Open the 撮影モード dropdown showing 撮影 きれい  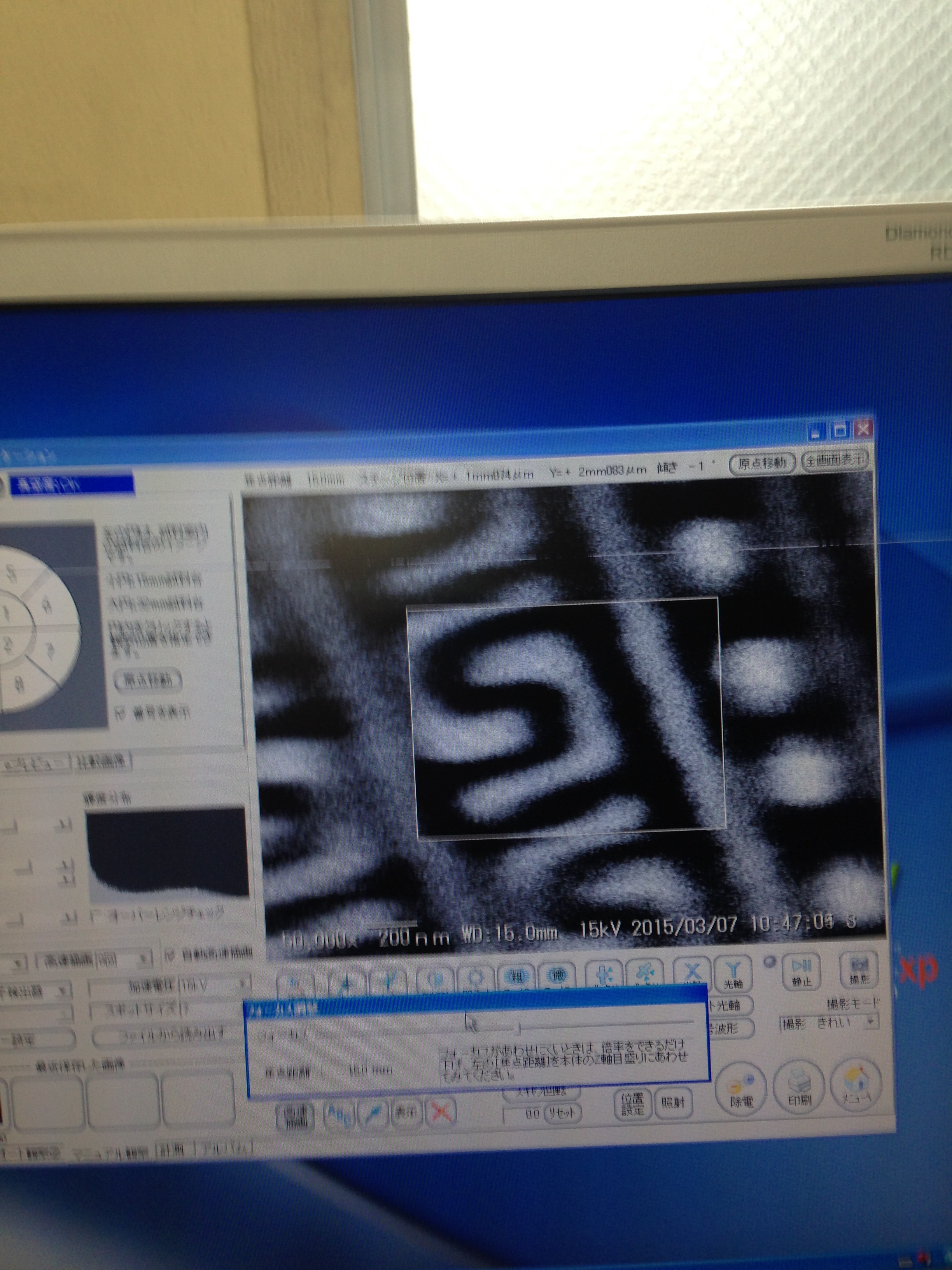829,1023
